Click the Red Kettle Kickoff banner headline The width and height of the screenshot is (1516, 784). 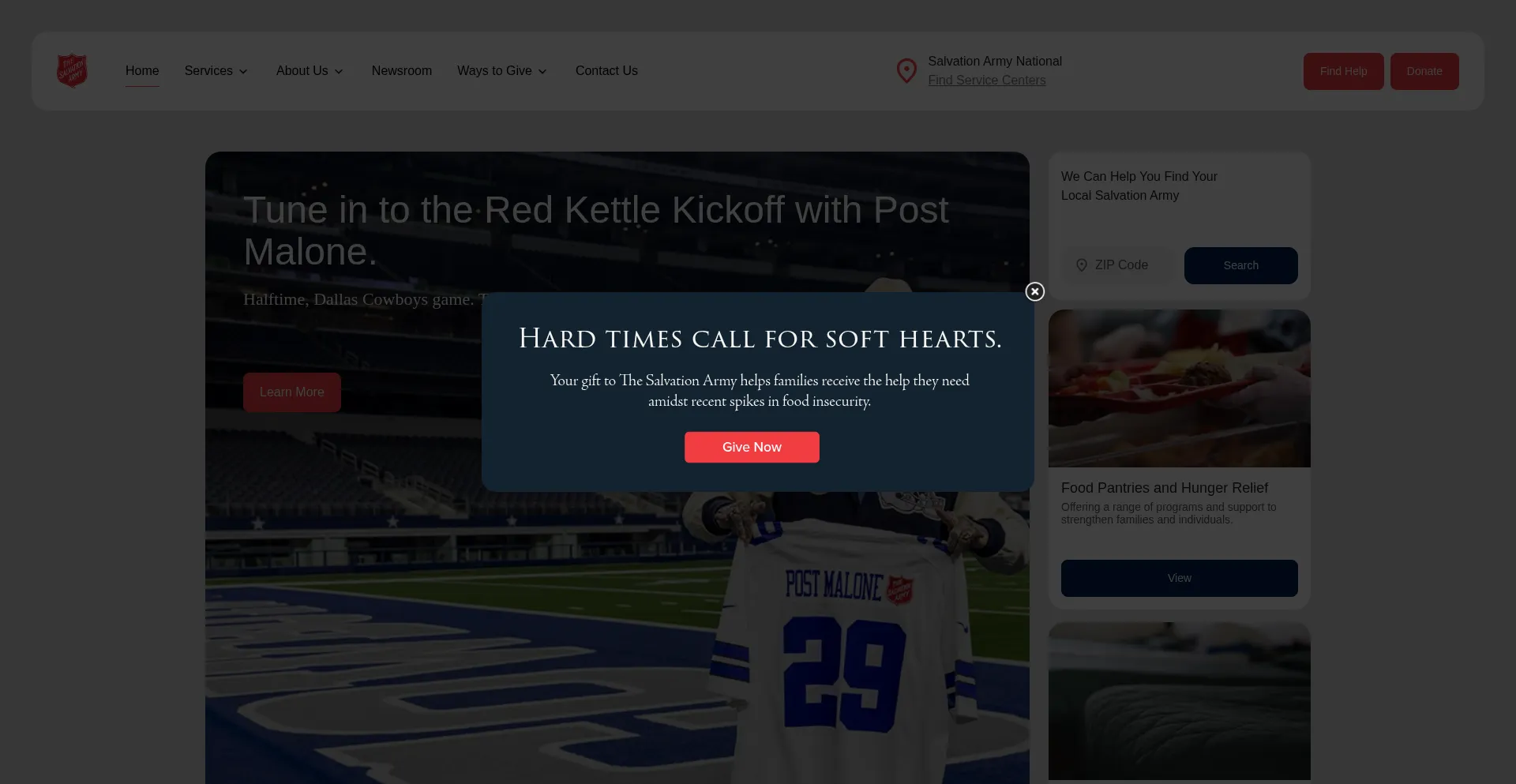(596, 231)
